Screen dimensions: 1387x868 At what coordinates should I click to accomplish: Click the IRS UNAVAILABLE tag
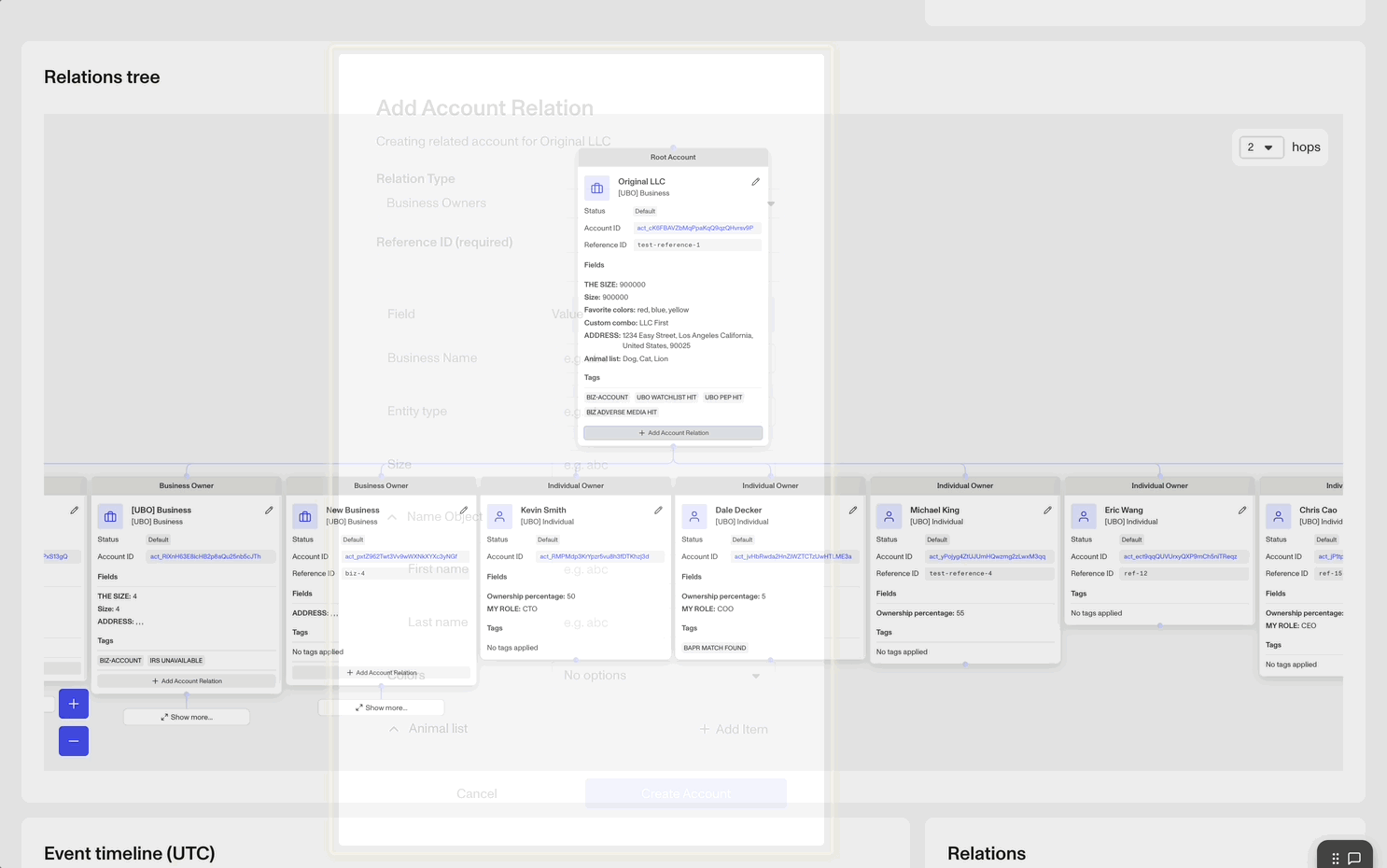coord(176,661)
